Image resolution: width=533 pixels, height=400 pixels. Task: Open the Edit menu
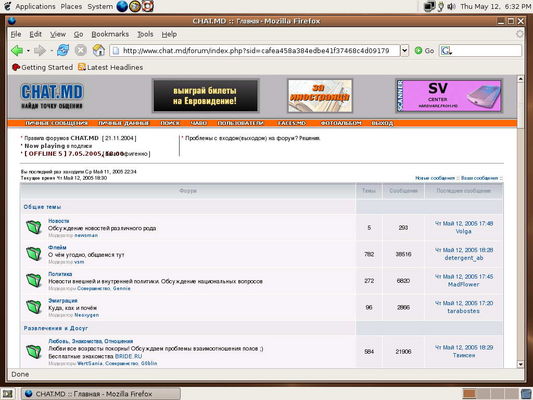coord(35,34)
